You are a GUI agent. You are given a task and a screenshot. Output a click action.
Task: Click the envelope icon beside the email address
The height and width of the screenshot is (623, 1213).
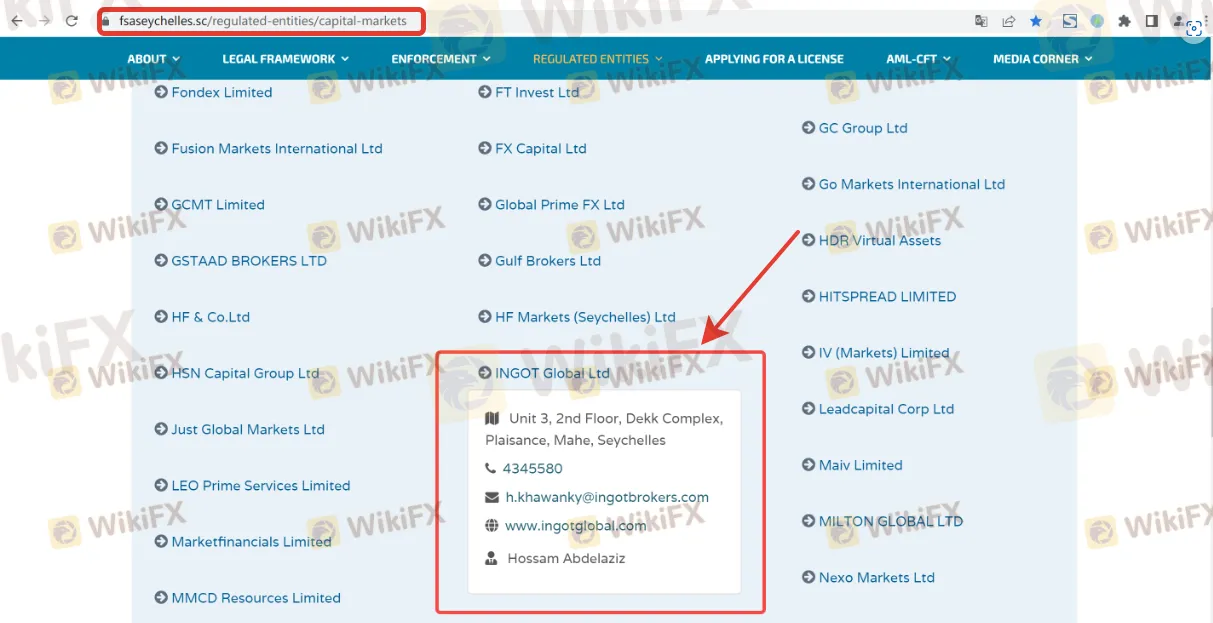tap(491, 497)
